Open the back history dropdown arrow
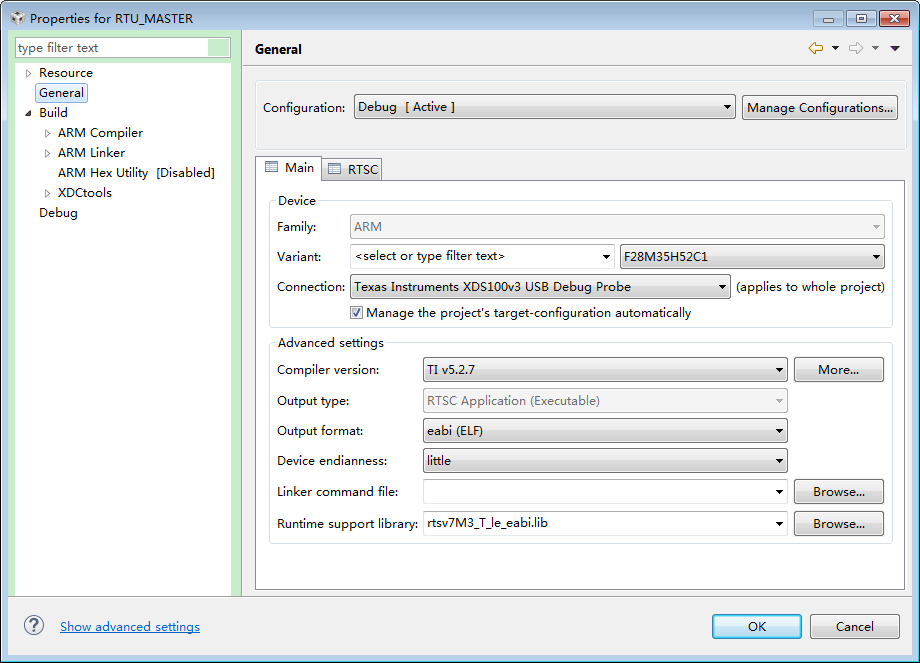920x663 pixels. point(835,48)
